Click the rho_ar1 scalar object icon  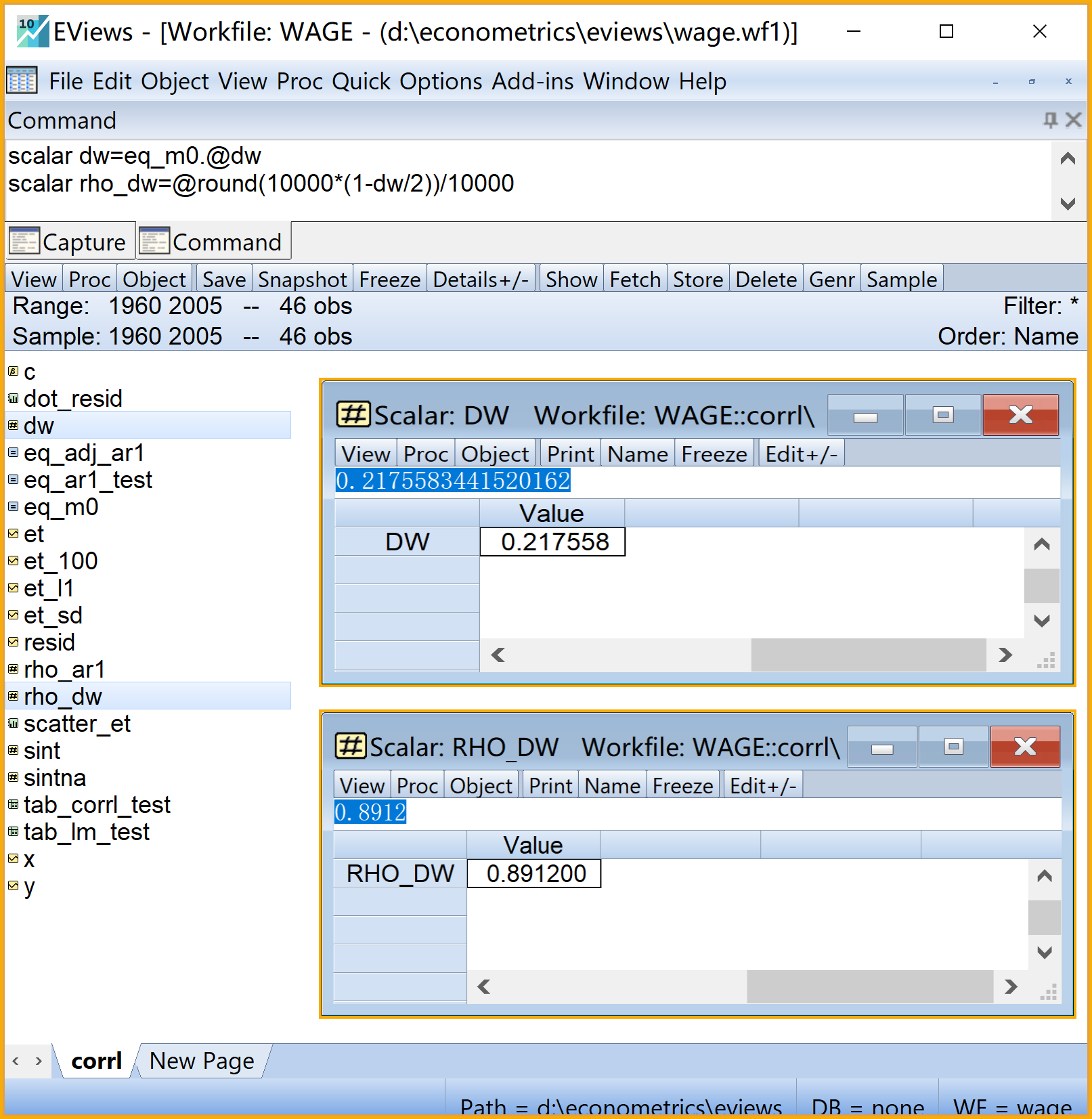pos(13,669)
